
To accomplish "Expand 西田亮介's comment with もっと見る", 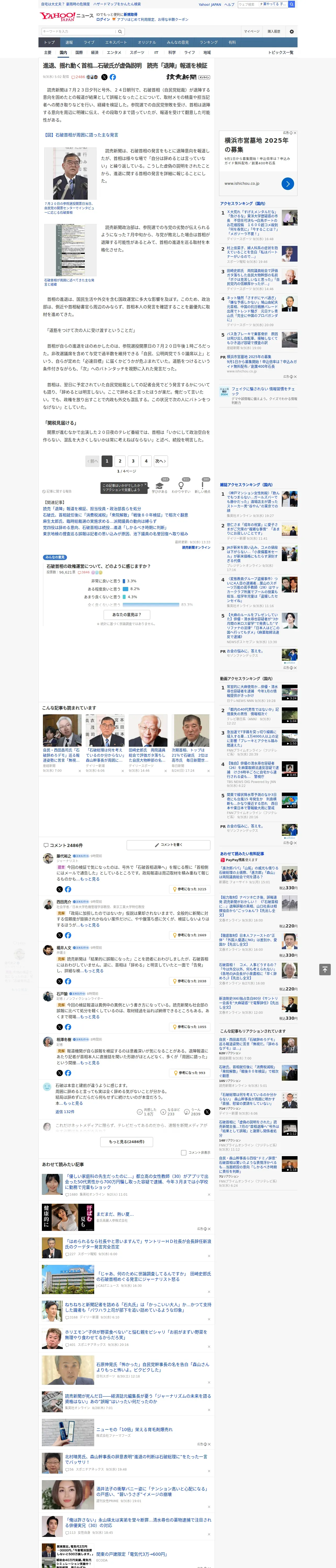I will [x=90, y=925].
